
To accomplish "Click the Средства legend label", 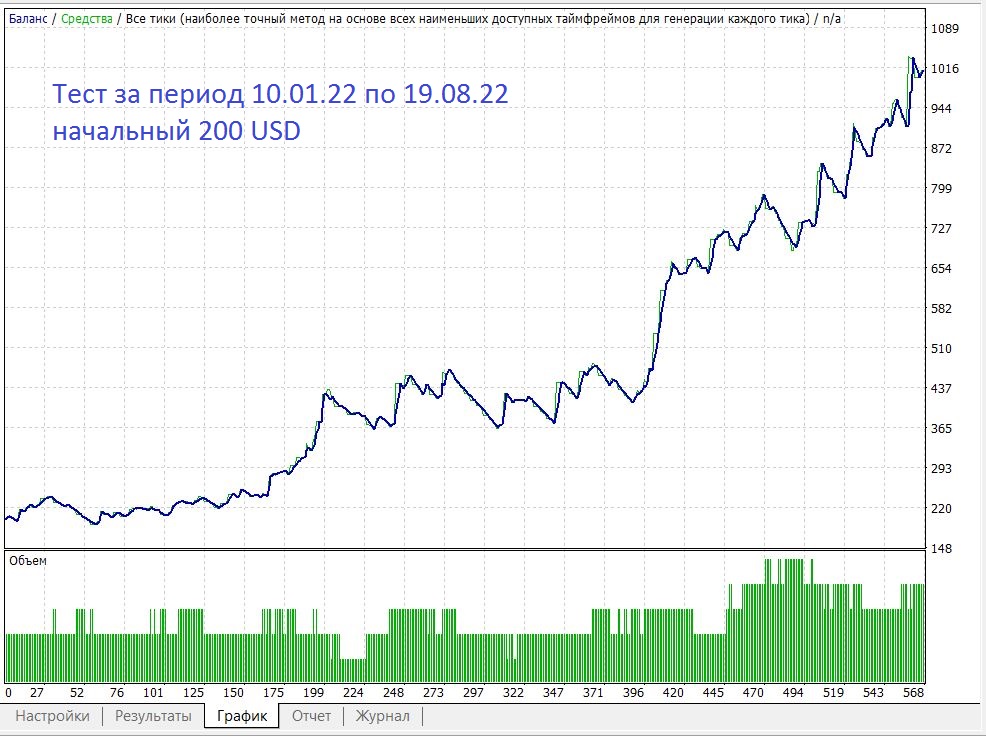I will point(87,19).
